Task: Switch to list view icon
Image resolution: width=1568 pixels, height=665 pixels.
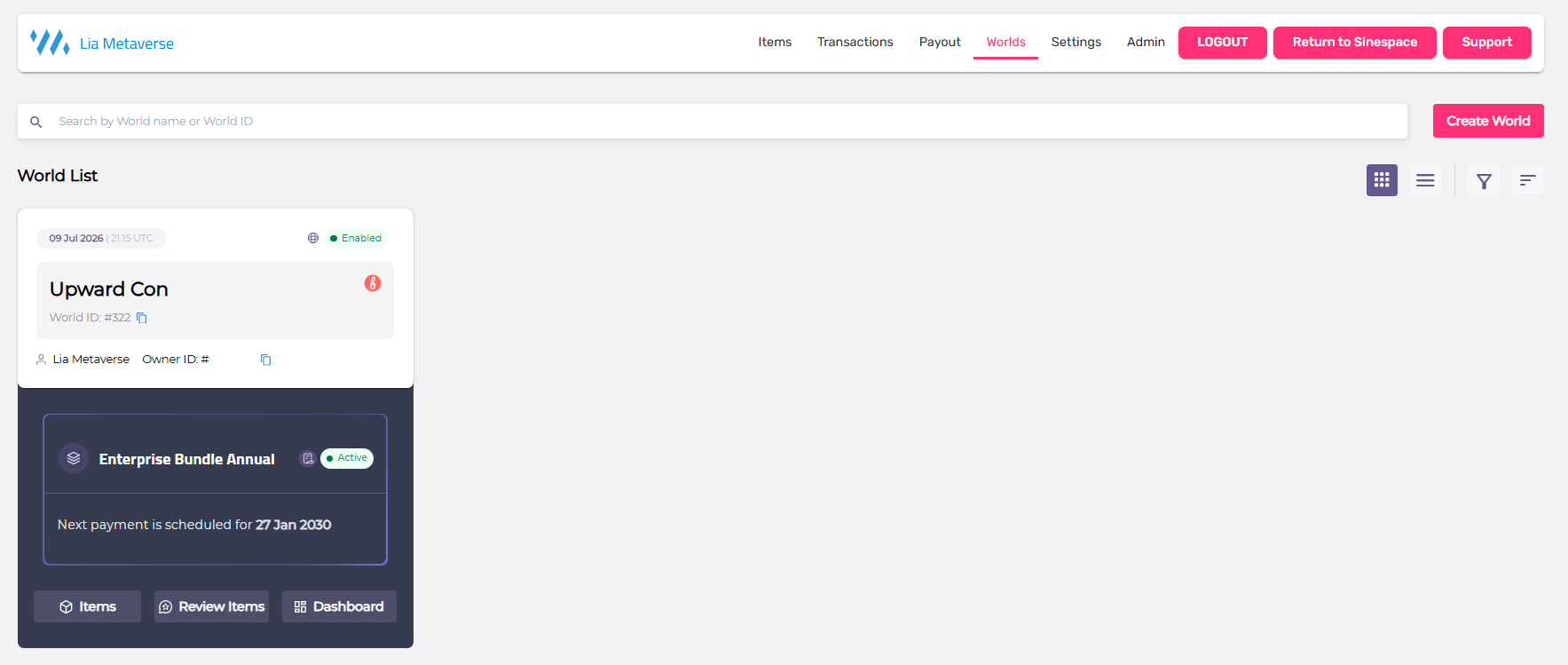Action: click(1425, 180)
